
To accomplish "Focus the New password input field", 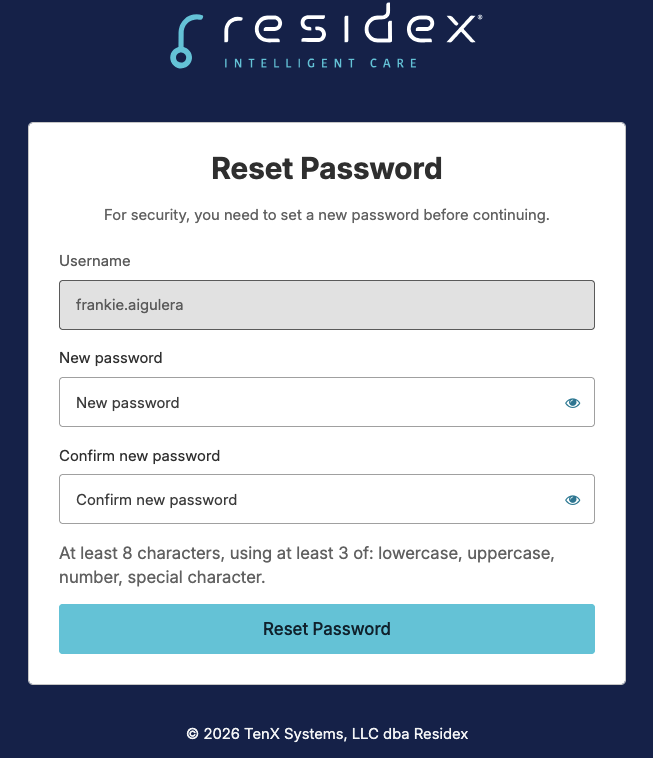I will coord(327,402).
